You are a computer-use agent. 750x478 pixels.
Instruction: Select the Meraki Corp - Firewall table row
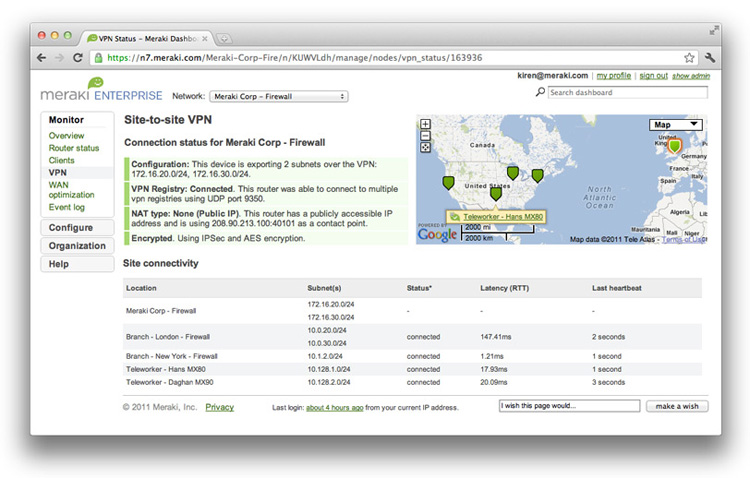coord(412,311)
